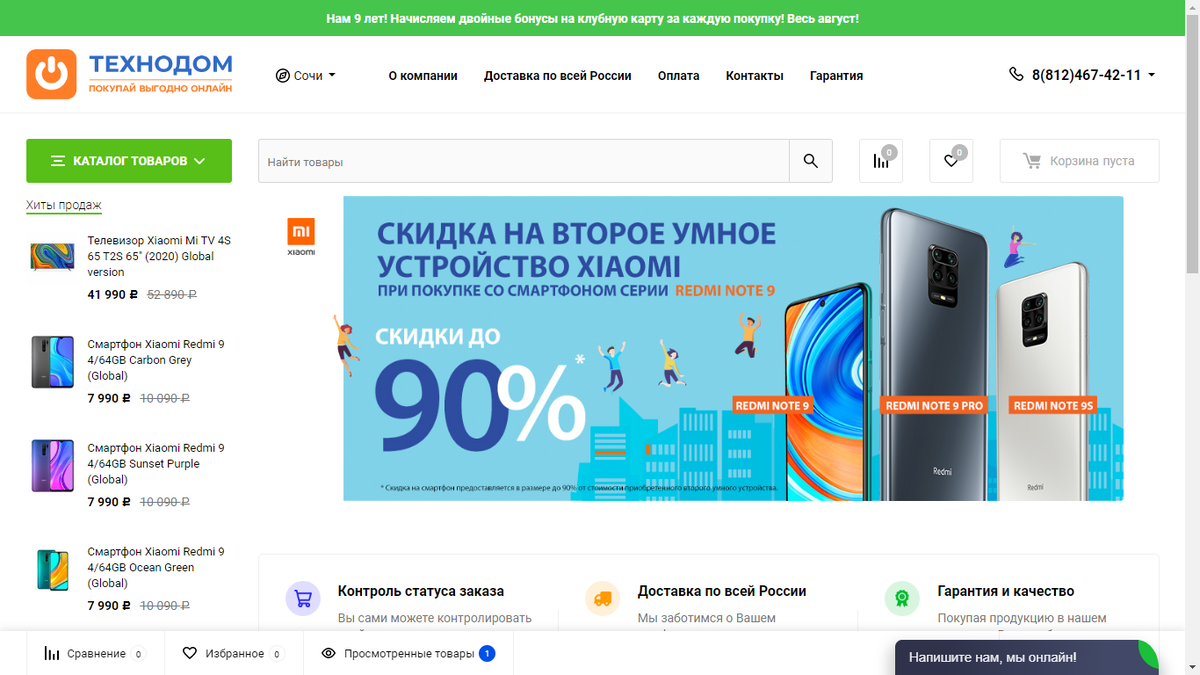Click the Carbon Grey phone thumbnail
The height and width of the screenshot is (675, 1200).
52,362
